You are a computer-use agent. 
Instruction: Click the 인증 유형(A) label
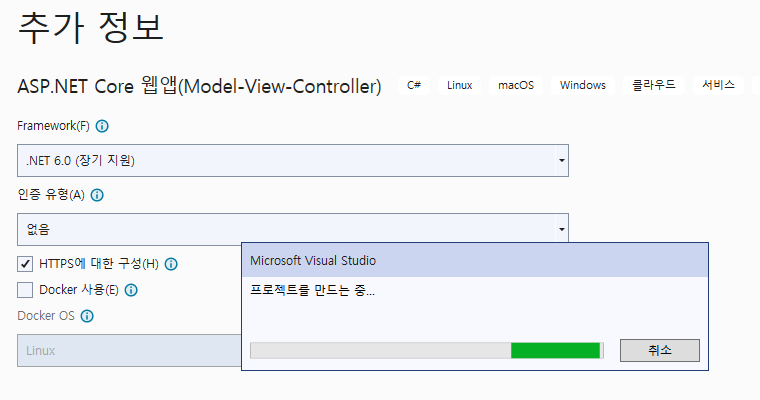pyautogui.click(x=51, y=195)
